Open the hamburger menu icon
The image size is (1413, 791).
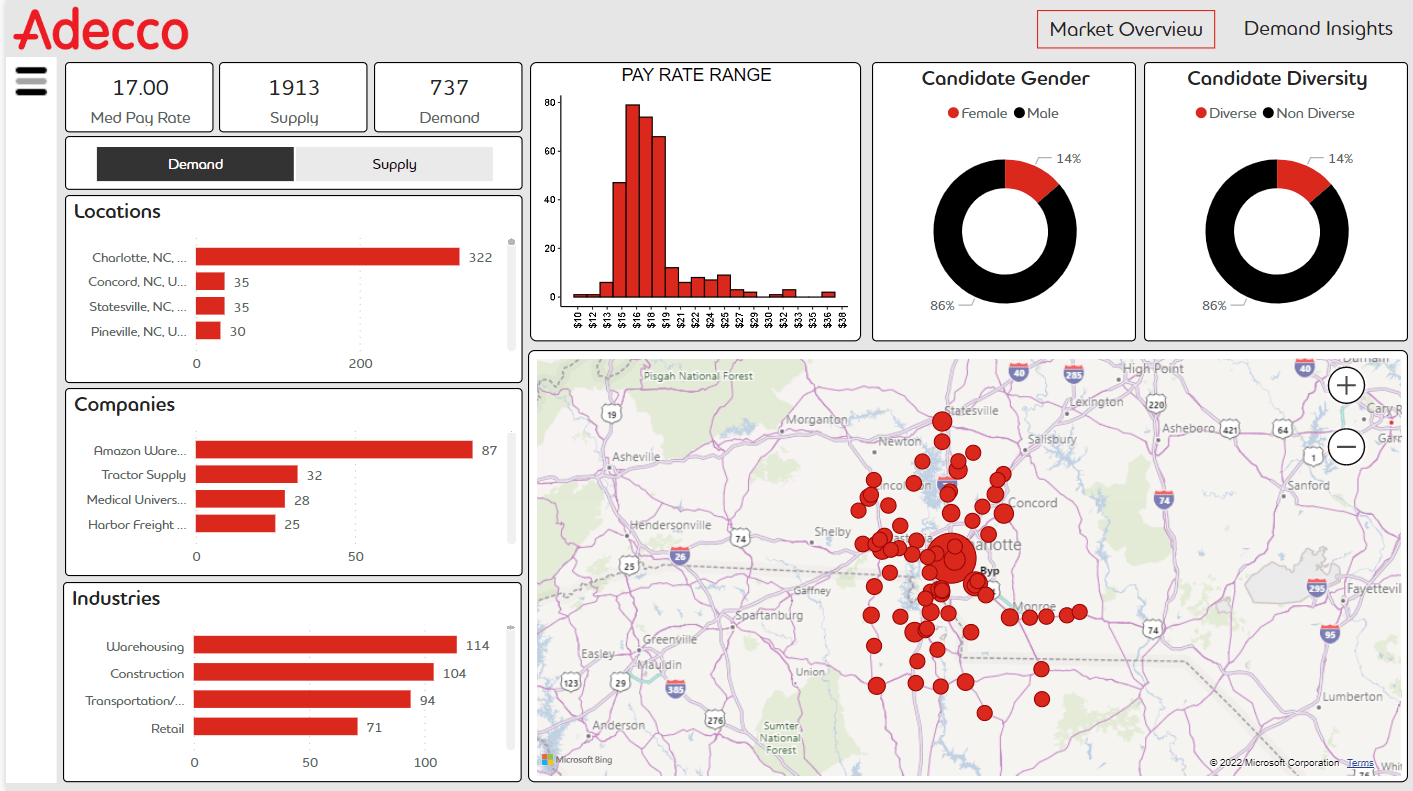point(31,80)
